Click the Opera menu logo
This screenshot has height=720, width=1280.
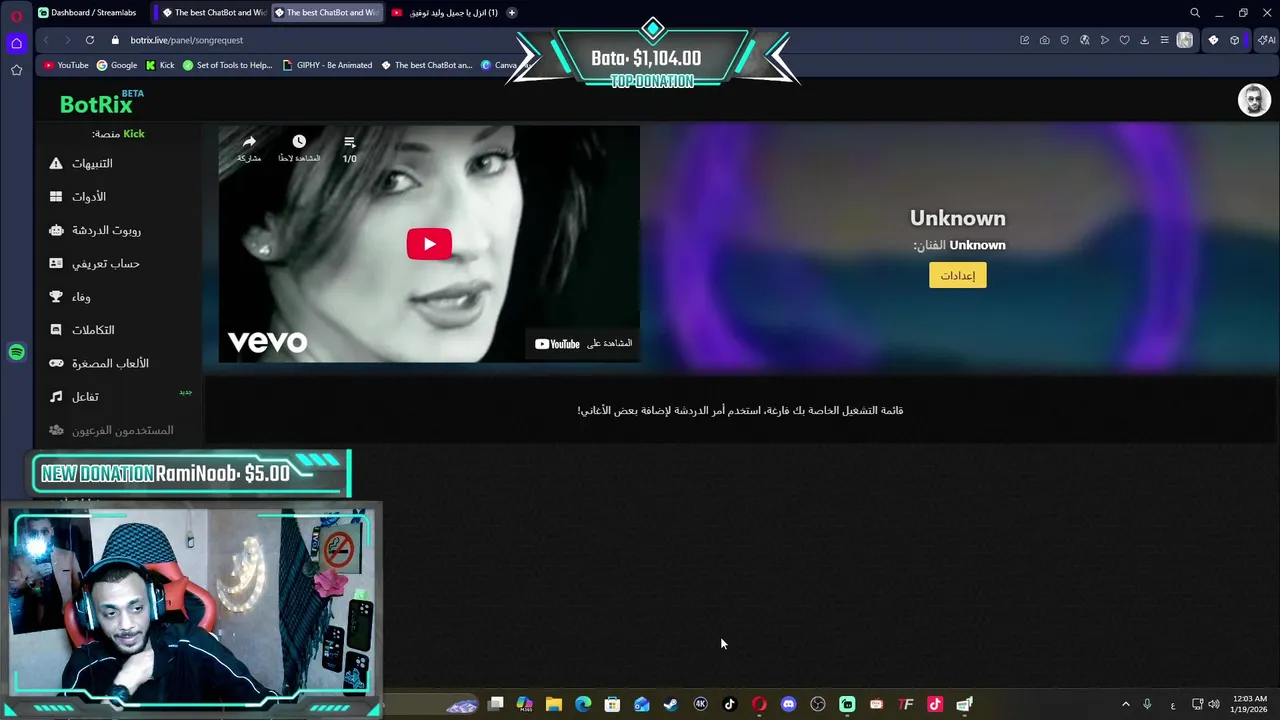16,15
